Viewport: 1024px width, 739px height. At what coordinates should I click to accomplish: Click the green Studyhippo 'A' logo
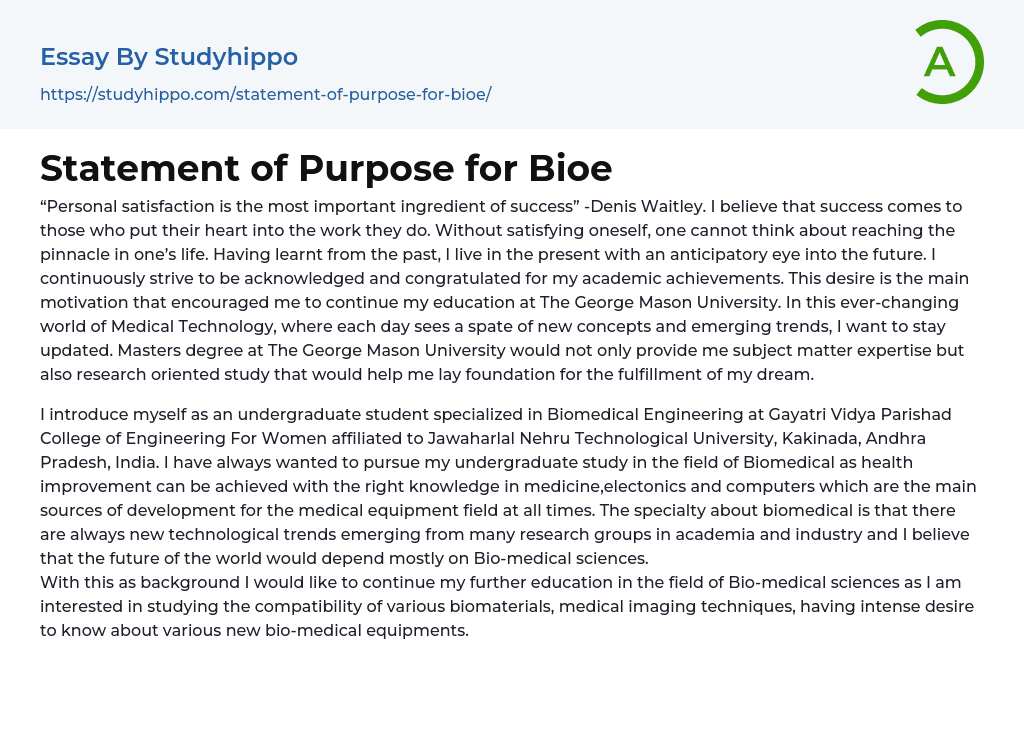pos(948,62)
